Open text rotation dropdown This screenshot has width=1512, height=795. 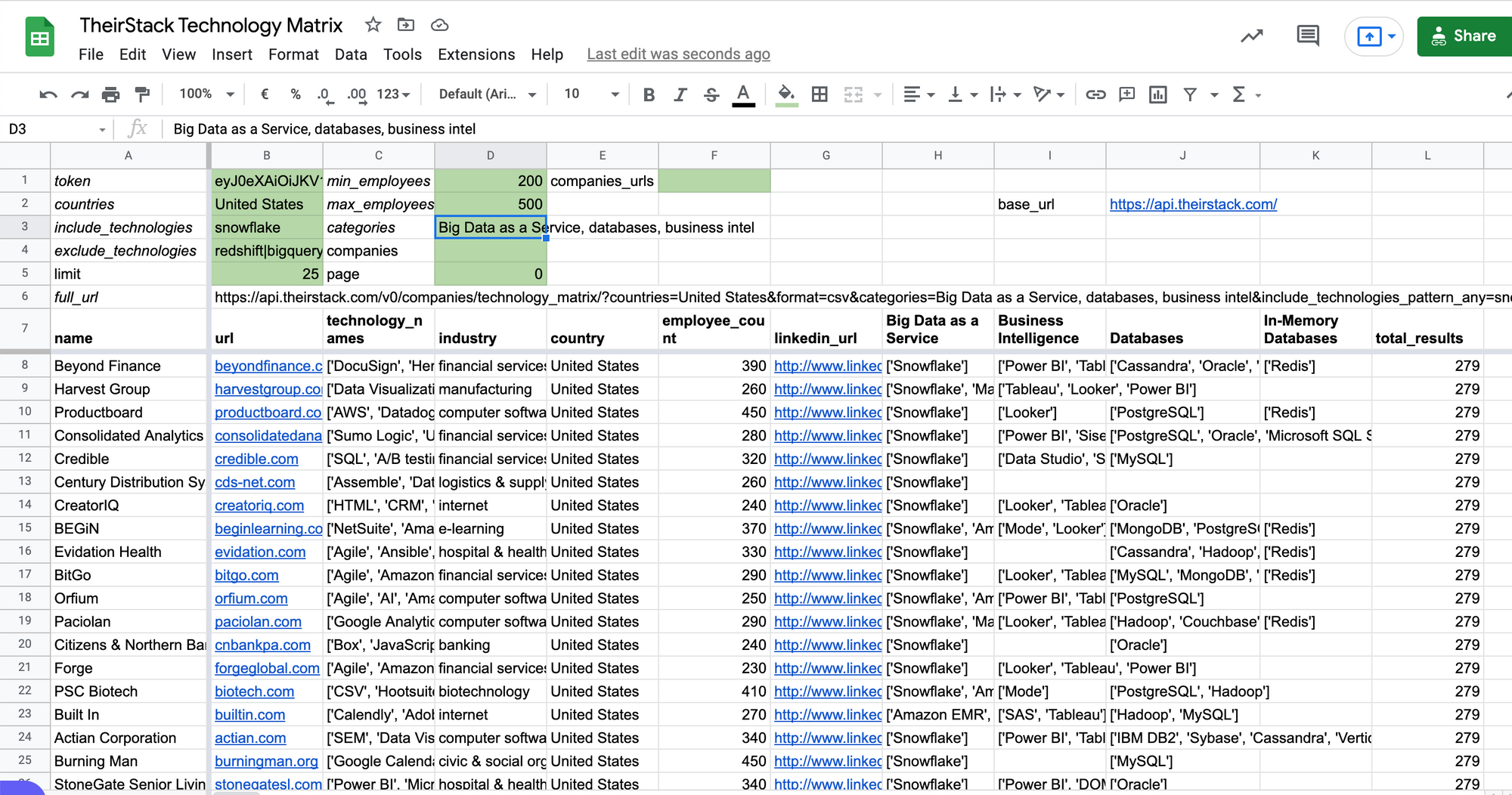tap(1049, 94)
